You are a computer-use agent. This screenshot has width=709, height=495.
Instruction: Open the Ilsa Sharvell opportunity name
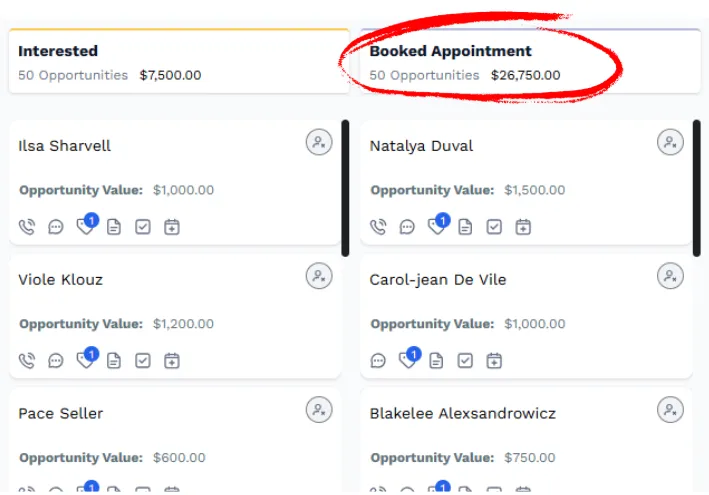(x=64, y=146)
